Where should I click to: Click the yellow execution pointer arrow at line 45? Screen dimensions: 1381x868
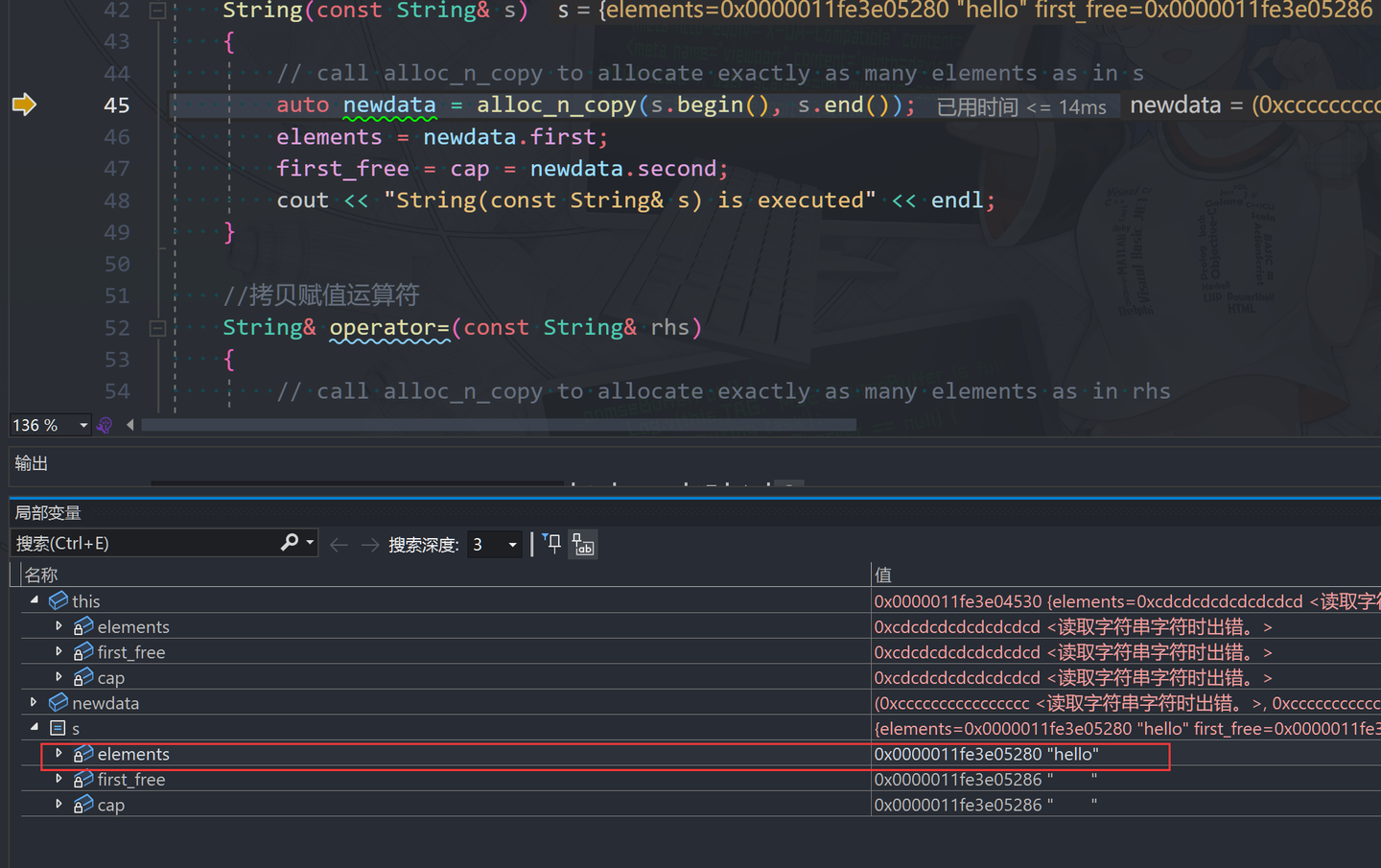pos(24,104)
